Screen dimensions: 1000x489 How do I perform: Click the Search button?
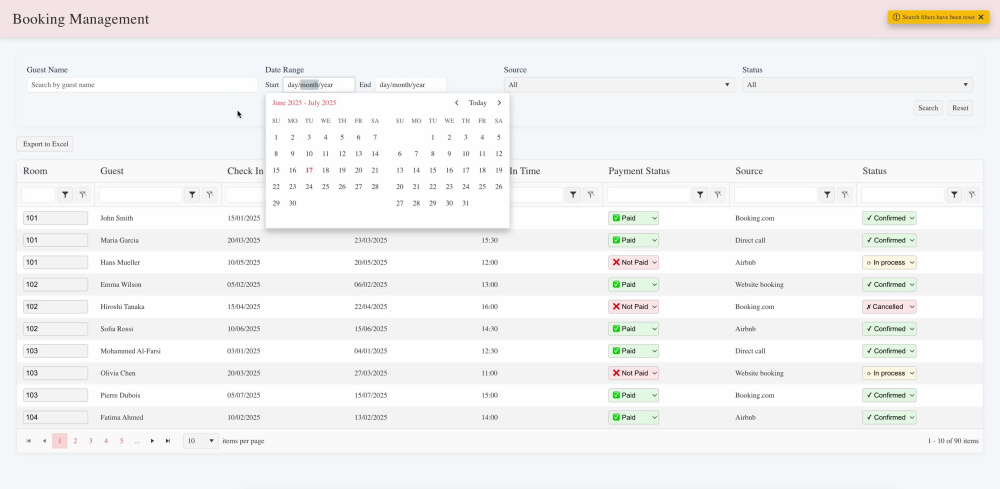tap(928, 108)
